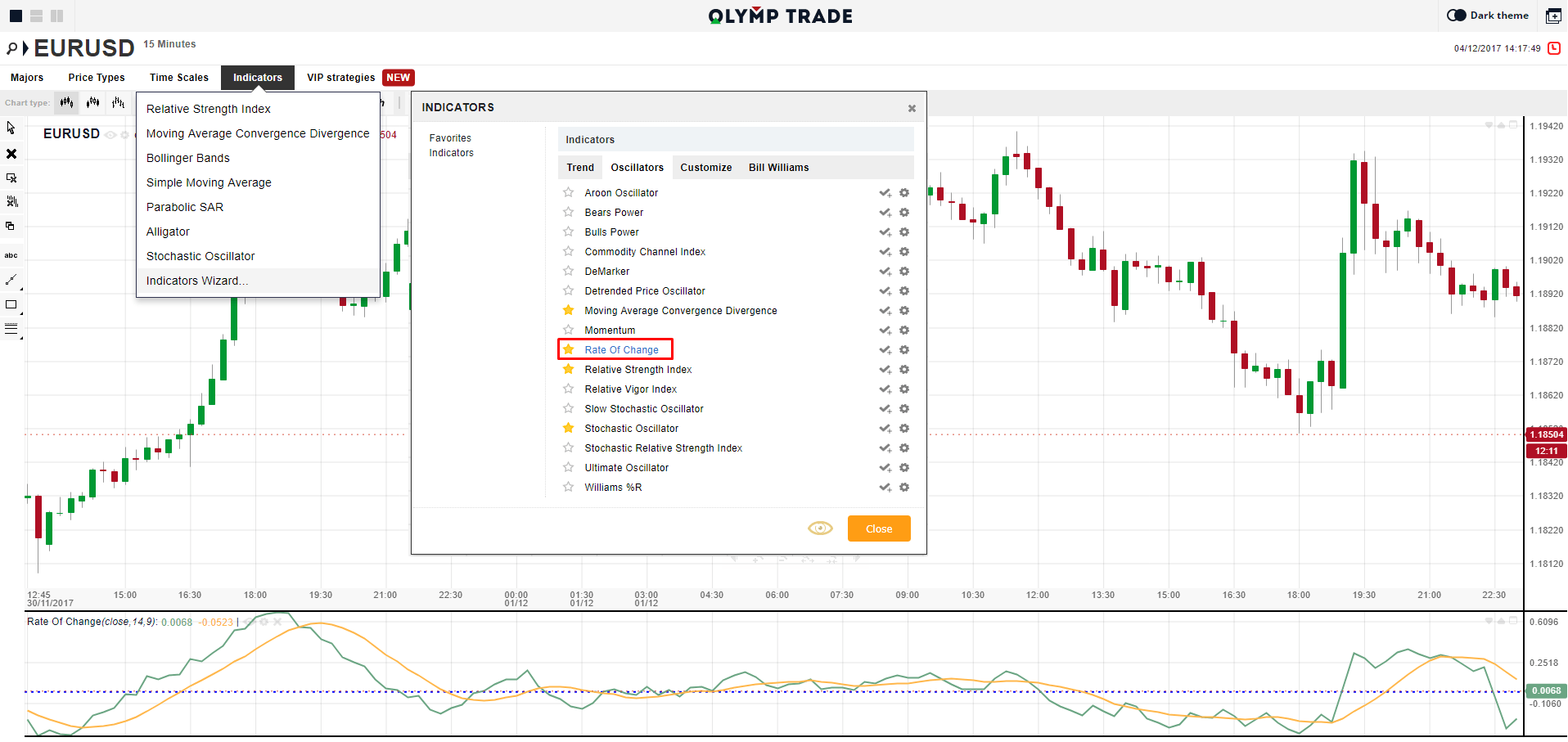Viewport: 1568px width, 742px height.
Task: Switch to the Trend tab
Action: point(580,168)
